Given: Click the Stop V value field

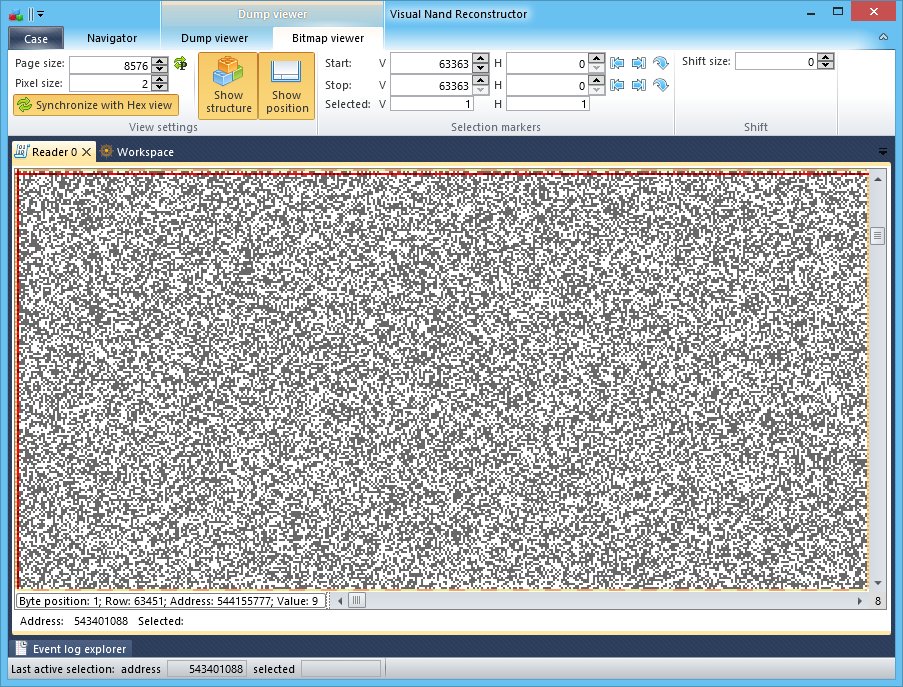Looking at the screenshot, I should click(431, 85).
